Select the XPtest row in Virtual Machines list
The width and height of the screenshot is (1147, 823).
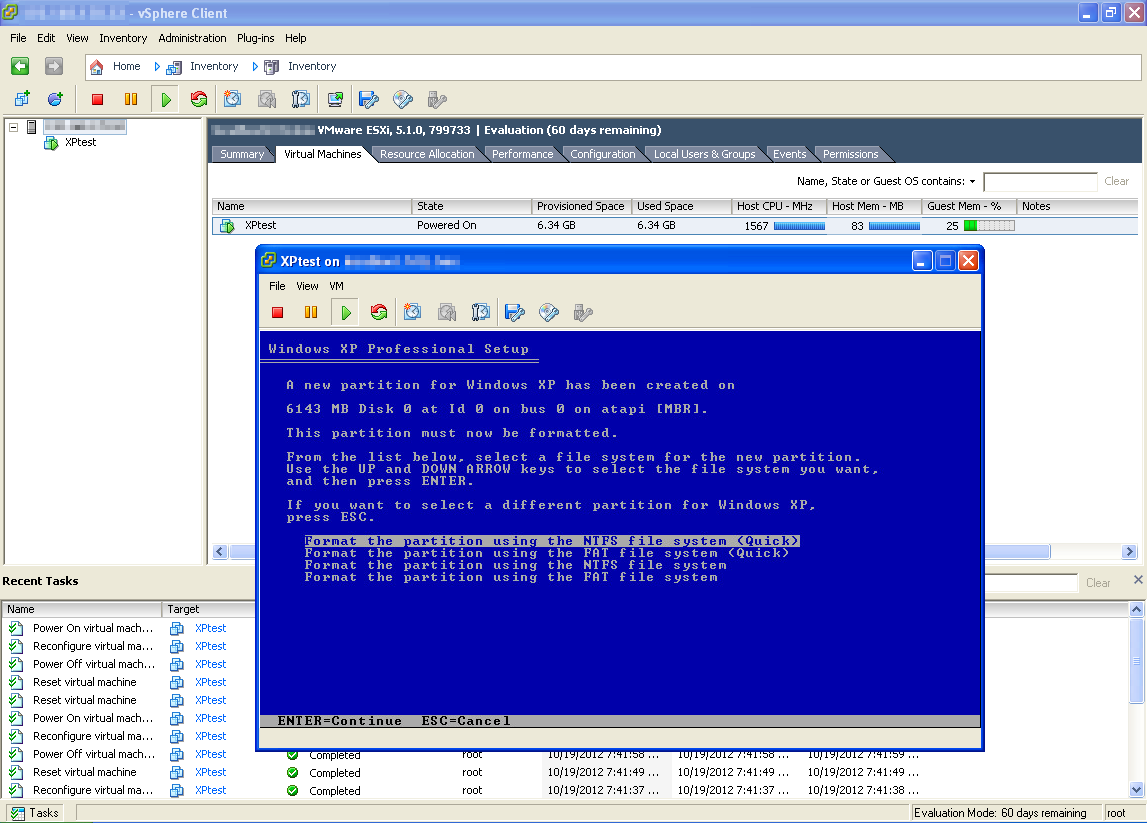pyautogui.click(x=674, y=225)
